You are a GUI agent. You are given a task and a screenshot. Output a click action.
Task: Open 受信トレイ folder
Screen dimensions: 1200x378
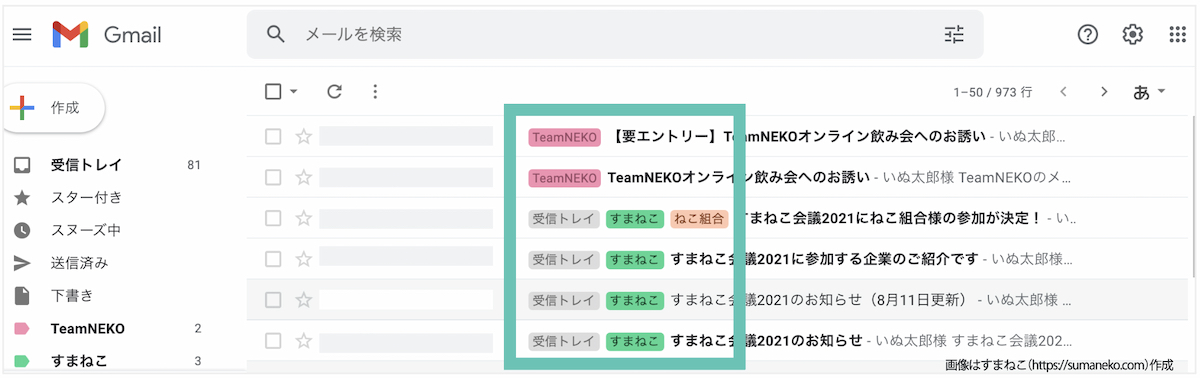coord(86,165)
